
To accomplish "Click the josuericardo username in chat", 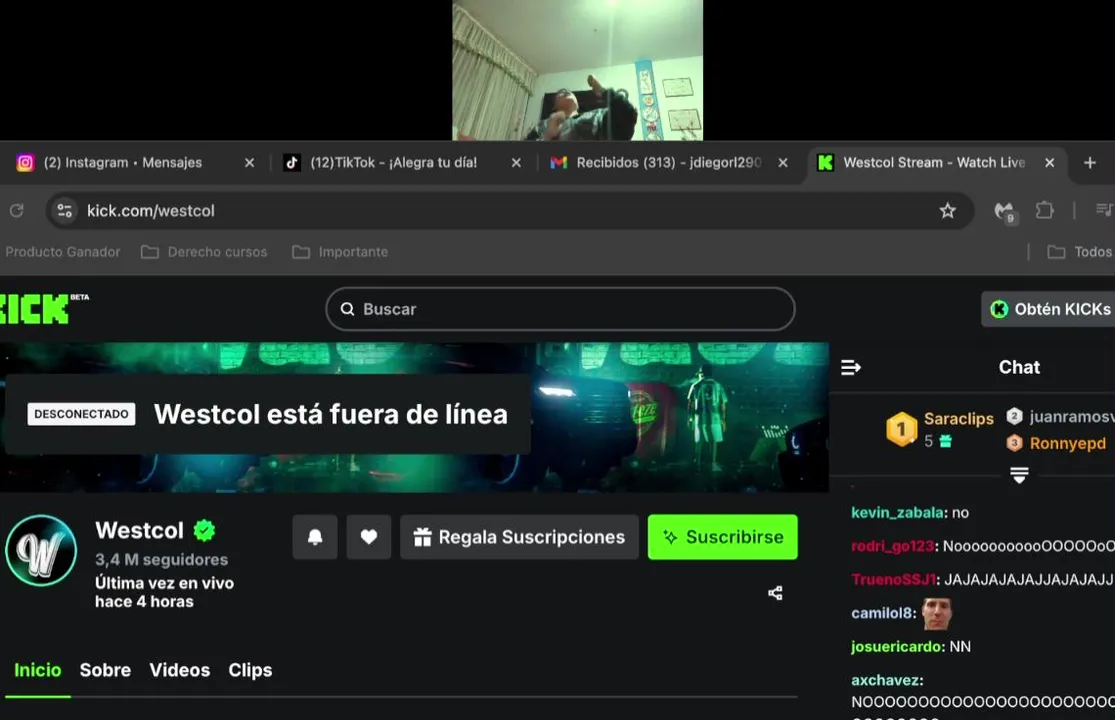I will coord(897,646).
